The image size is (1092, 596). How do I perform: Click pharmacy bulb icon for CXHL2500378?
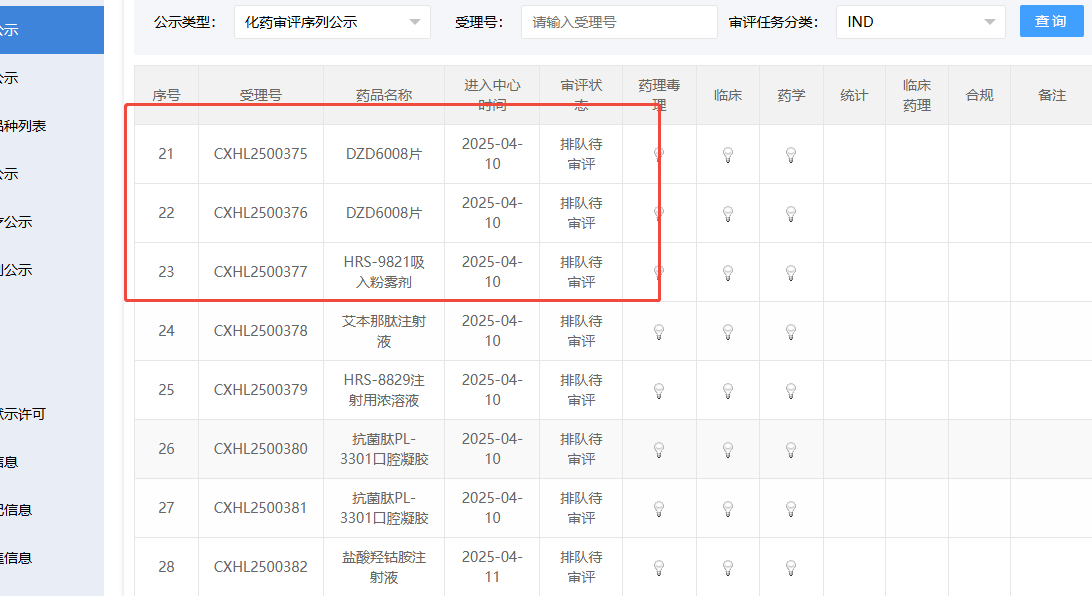(791, 332)
